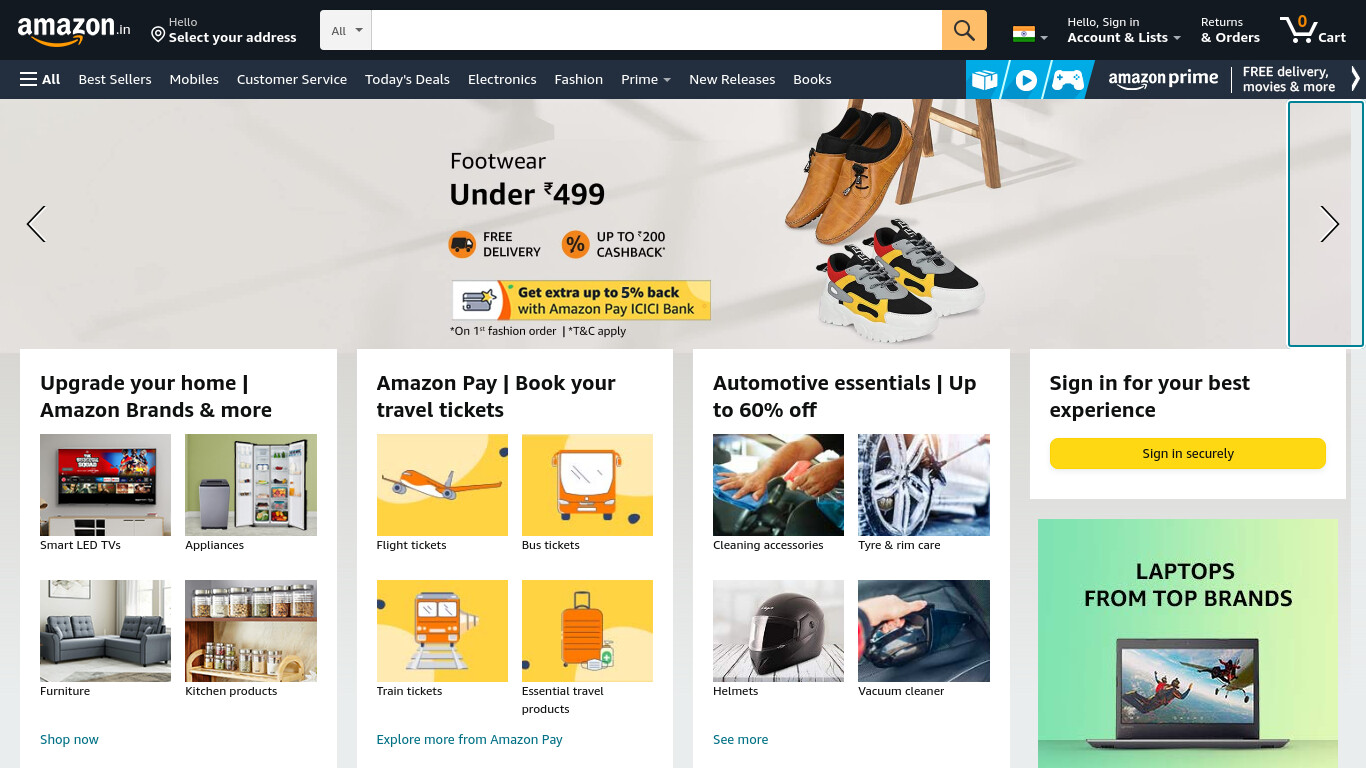Focus the main search text field
Screen dimensions: 1366x768
tap(656, 30)
